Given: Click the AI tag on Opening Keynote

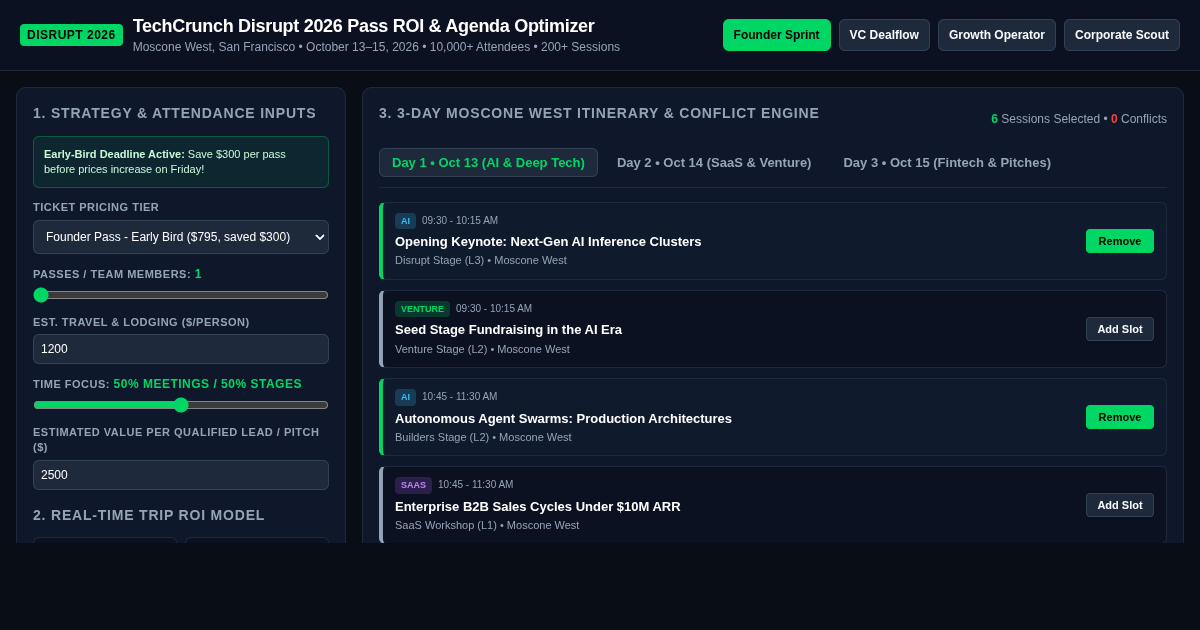Looking at the screenshot, I should coord(405,221).
